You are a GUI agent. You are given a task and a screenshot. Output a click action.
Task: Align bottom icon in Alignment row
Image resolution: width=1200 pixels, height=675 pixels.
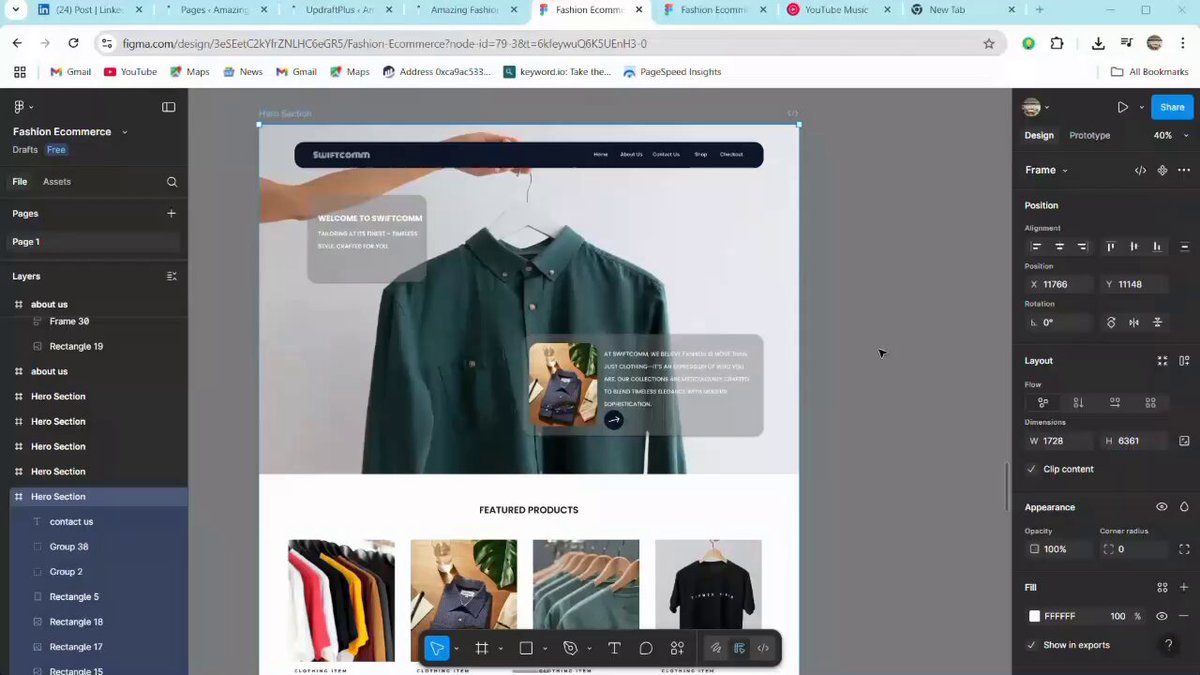[x=1157, y=246]
